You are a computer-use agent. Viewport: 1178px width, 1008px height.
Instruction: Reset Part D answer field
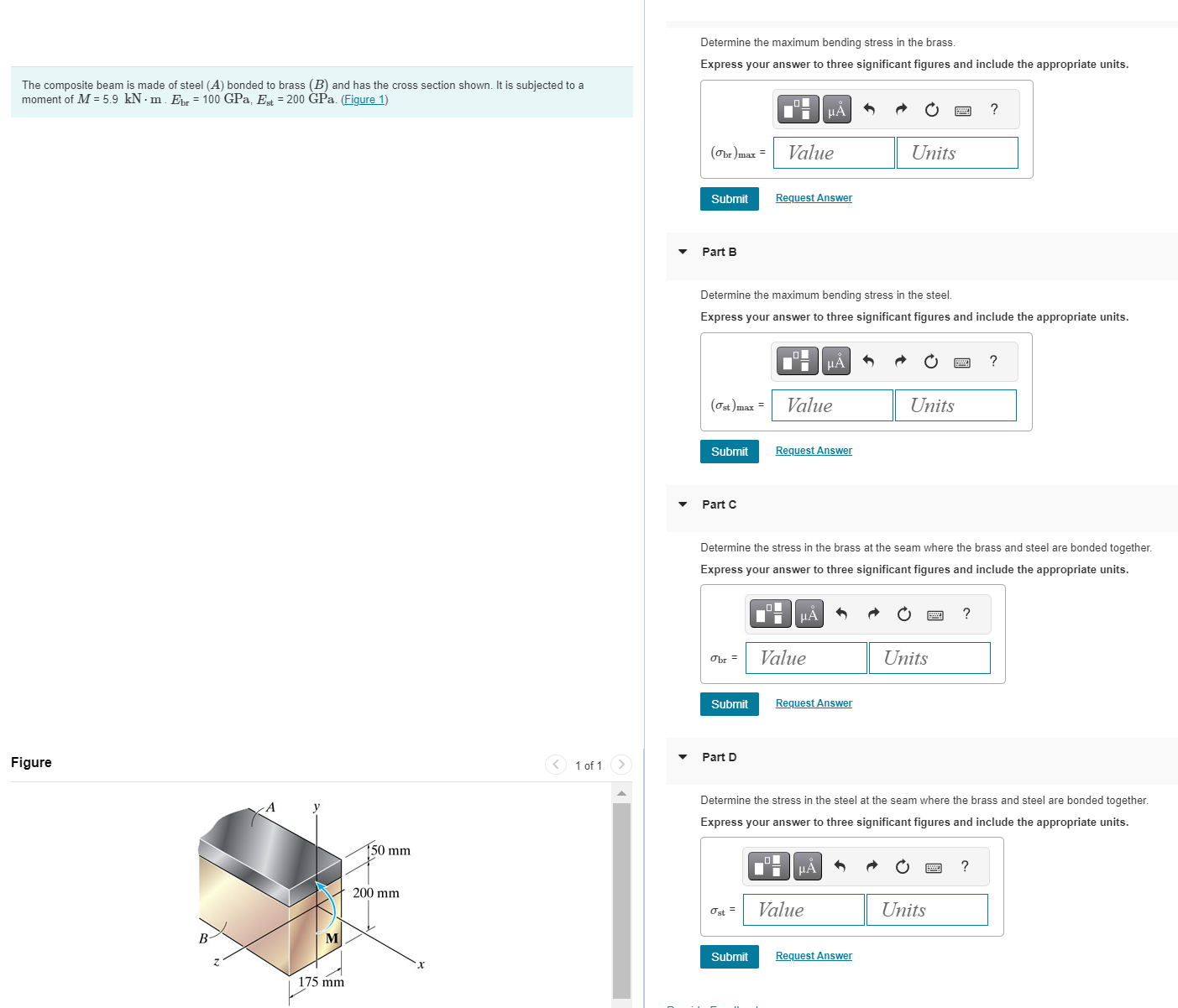pos(903,866)
